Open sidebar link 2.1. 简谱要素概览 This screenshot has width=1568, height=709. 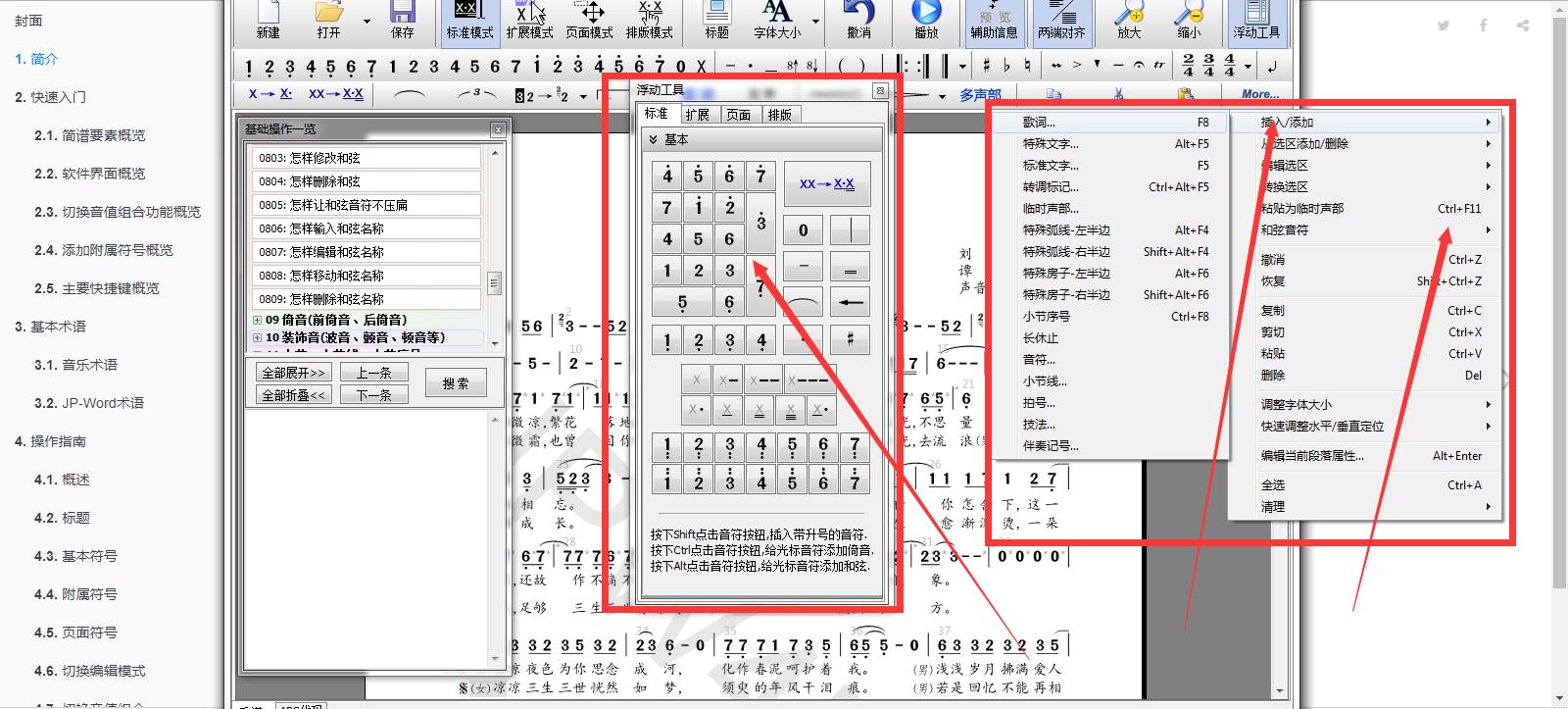89,135
